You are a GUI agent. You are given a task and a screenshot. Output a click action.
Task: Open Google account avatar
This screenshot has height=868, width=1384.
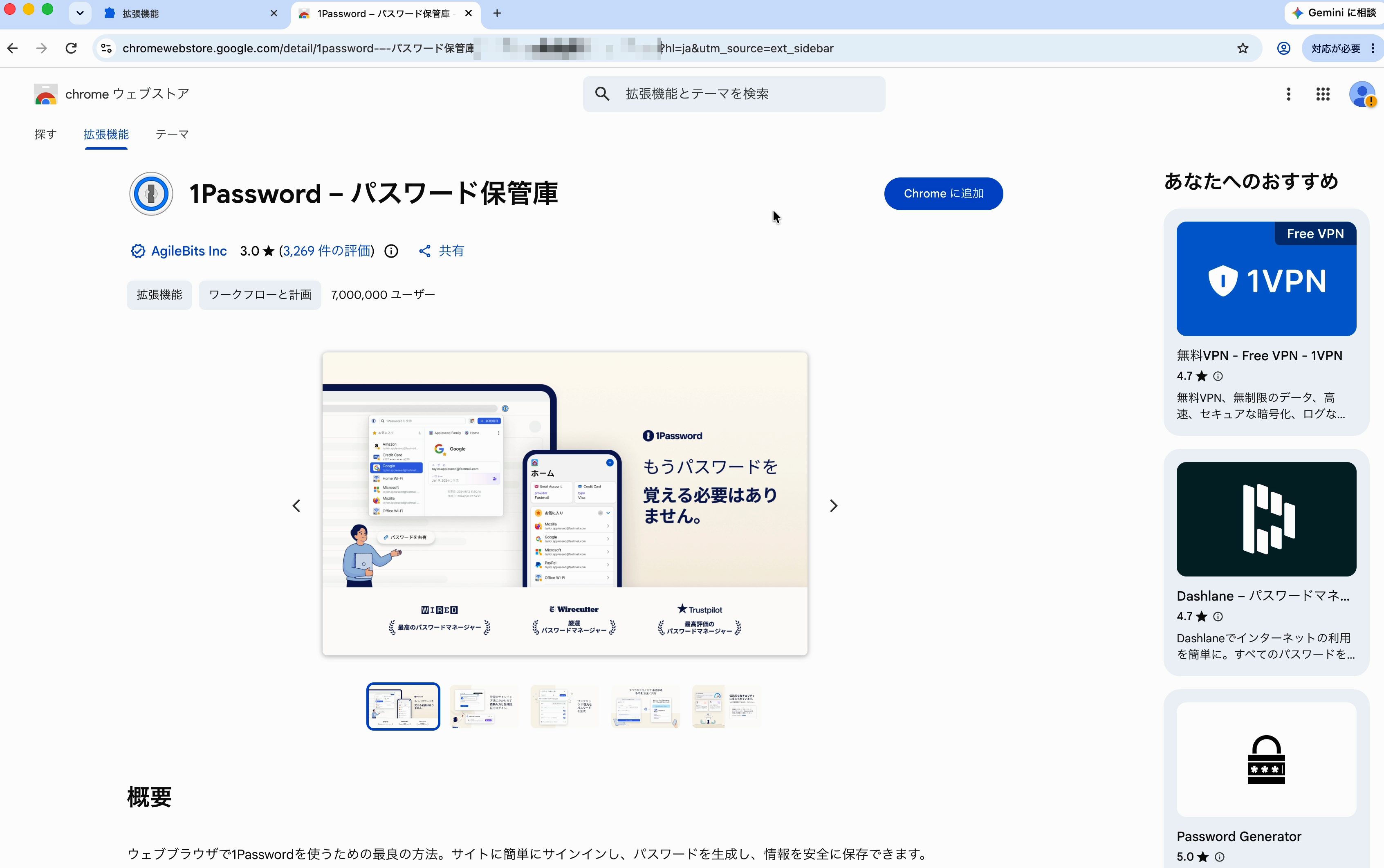coord(1362,94)
